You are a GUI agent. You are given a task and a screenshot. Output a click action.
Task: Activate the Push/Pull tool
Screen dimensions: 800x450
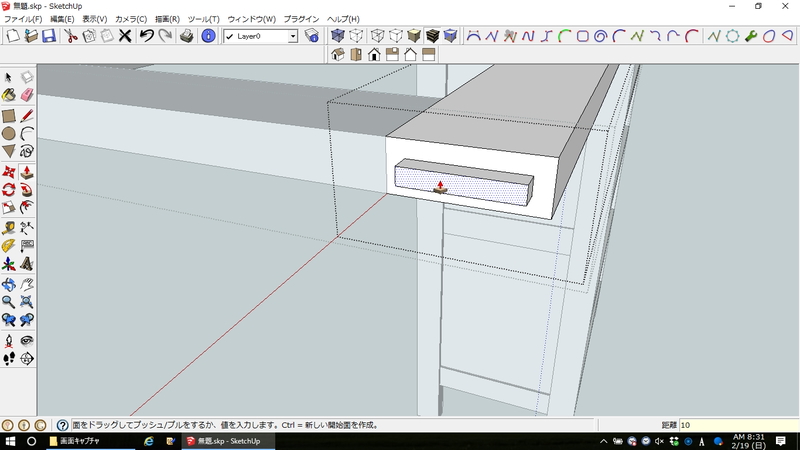click(27, 171)
